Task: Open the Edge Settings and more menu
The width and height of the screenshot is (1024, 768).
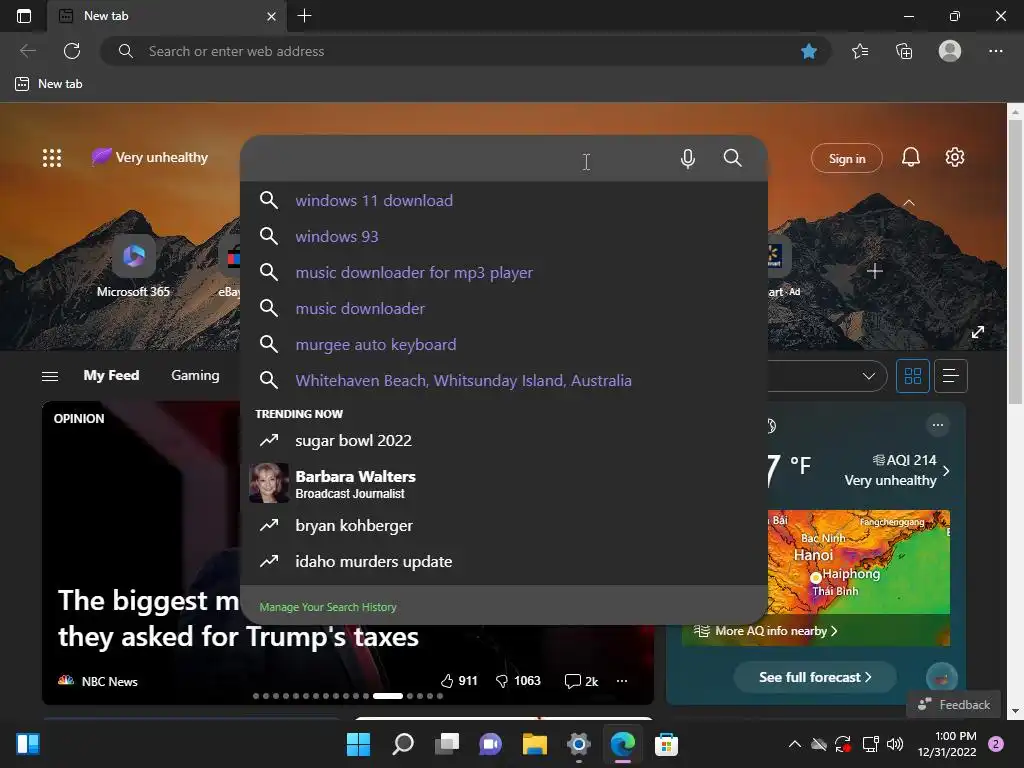Action: [x=995, y=51]
